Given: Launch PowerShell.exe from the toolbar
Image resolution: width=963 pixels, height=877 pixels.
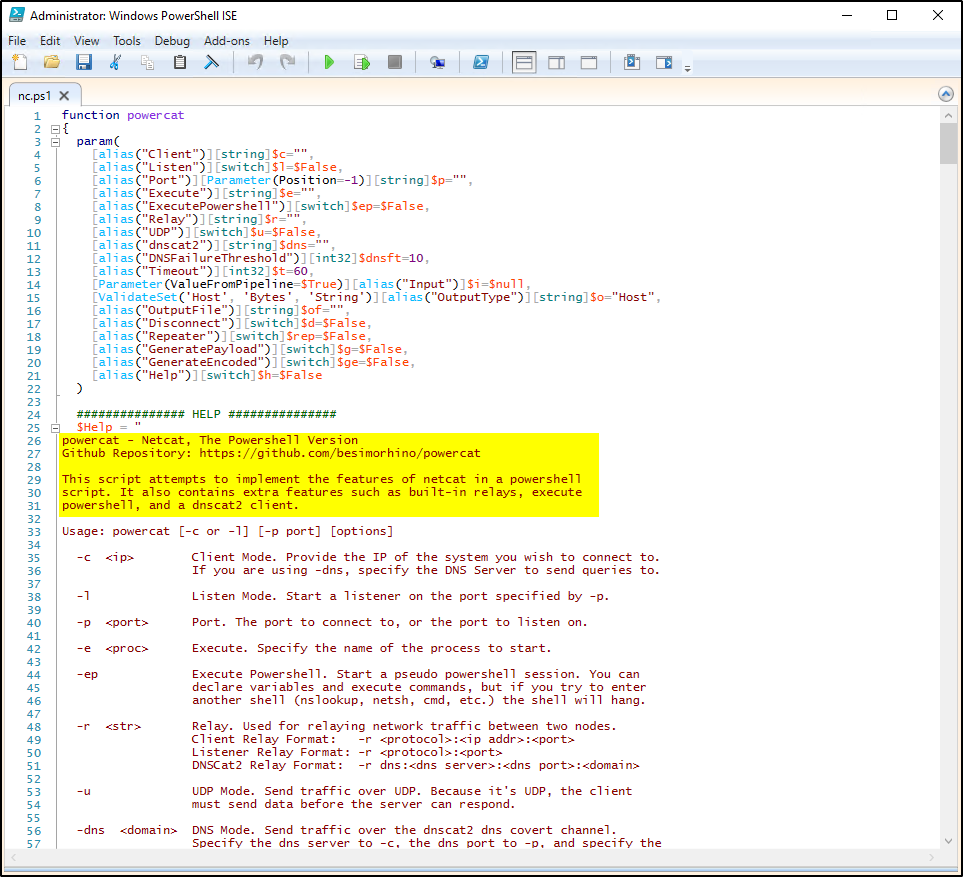Looking at the screenshot, I should 480,62.
